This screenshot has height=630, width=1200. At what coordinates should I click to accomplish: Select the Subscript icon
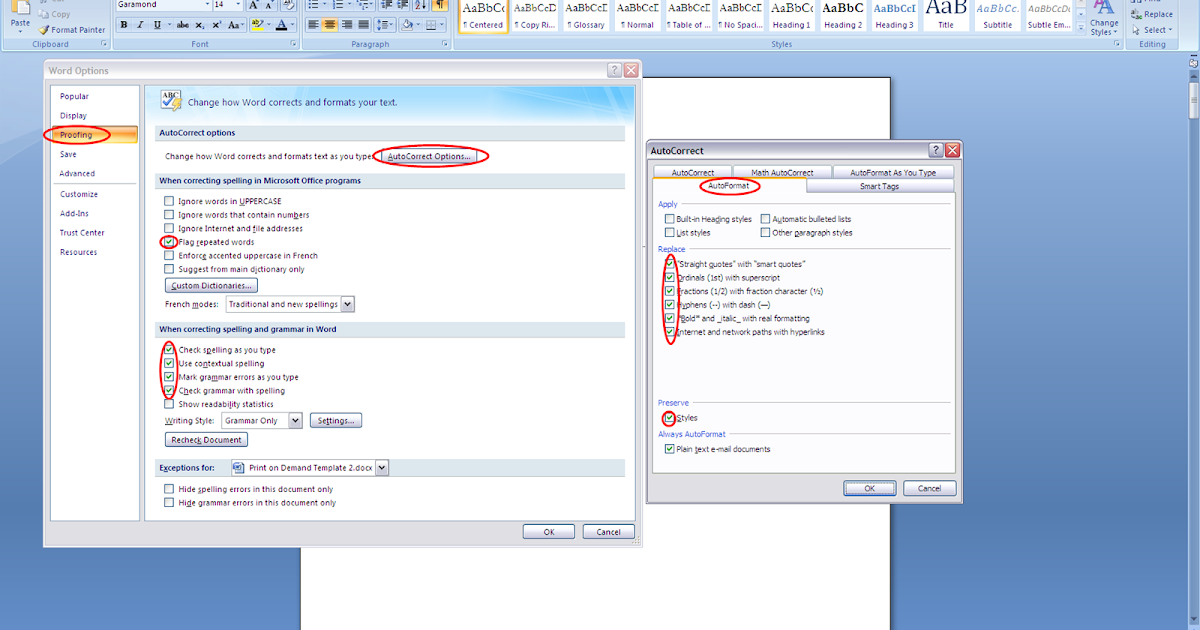tap(199, 23)
